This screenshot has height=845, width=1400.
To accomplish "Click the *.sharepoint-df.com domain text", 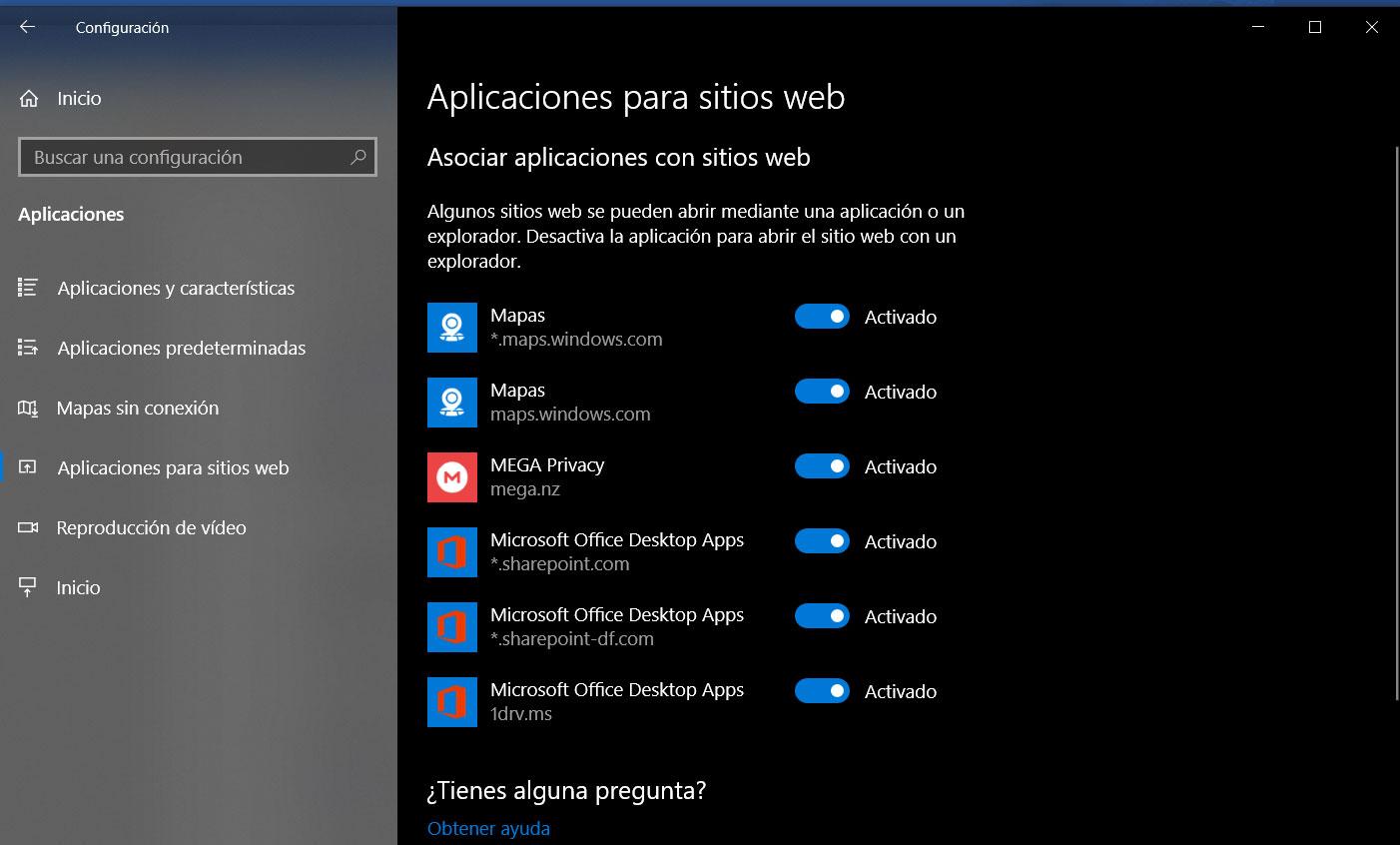I will (x=572, y=639).
